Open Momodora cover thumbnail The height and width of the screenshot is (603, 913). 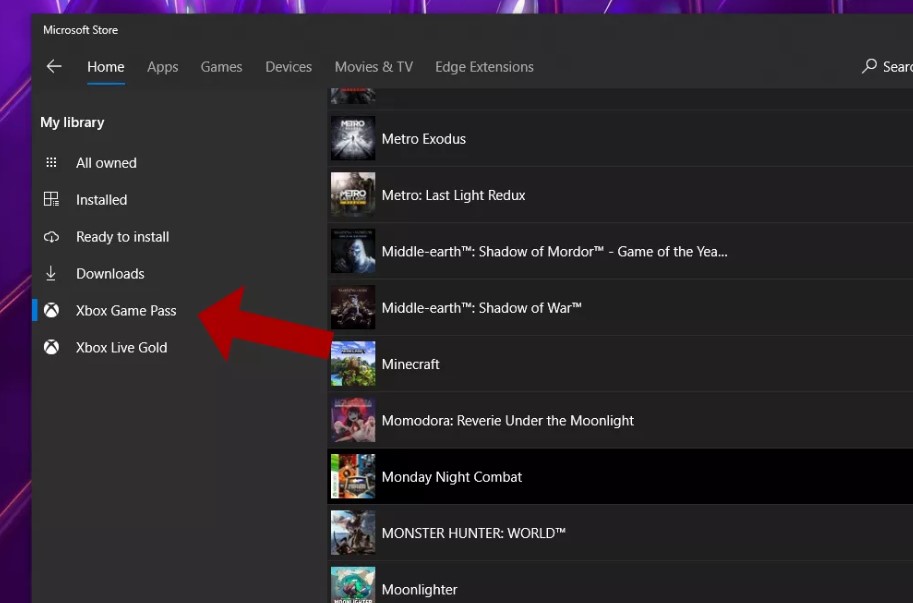click(353, 420)
